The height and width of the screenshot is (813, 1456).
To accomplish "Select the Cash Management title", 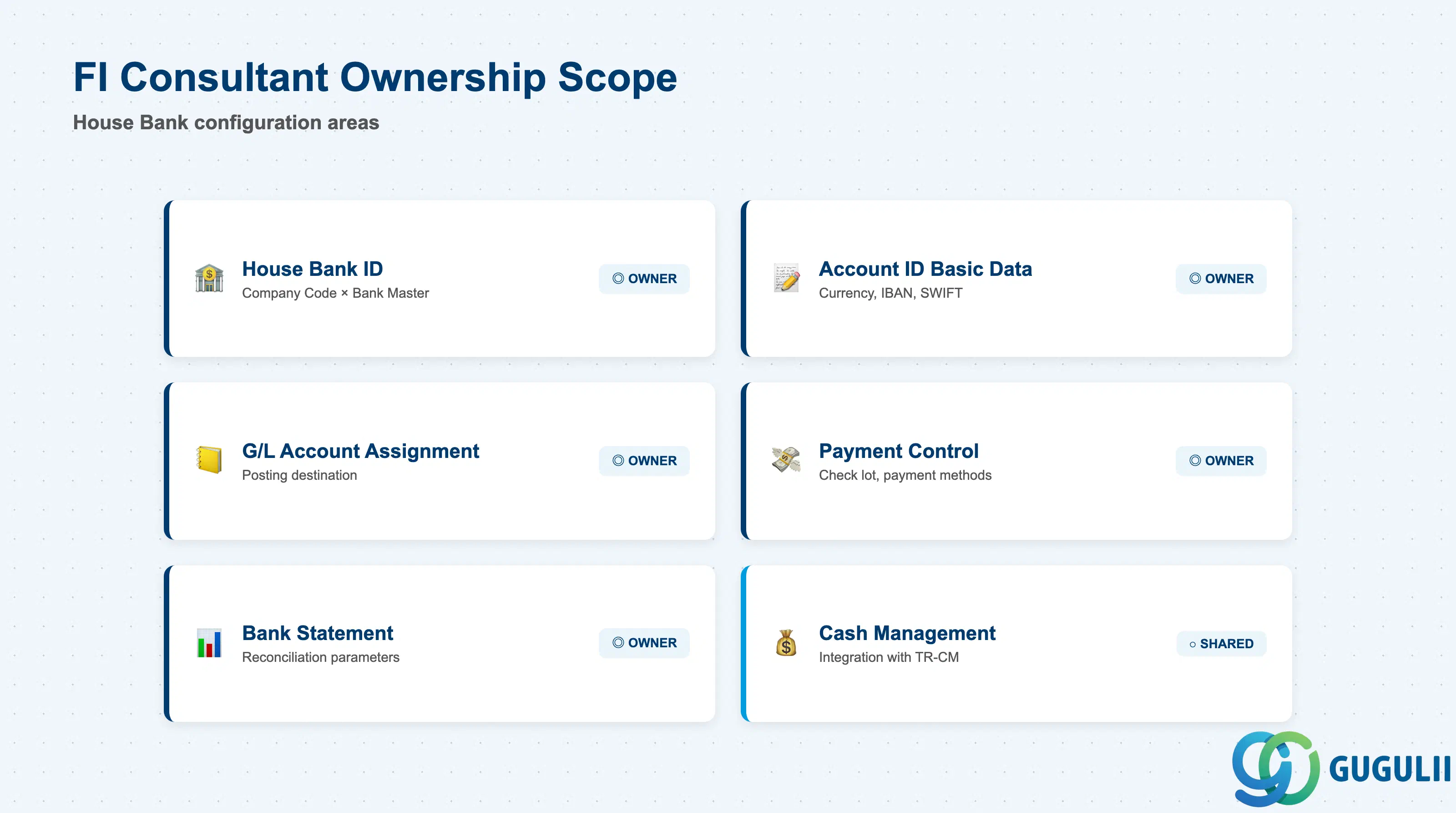I will point(907,633).
